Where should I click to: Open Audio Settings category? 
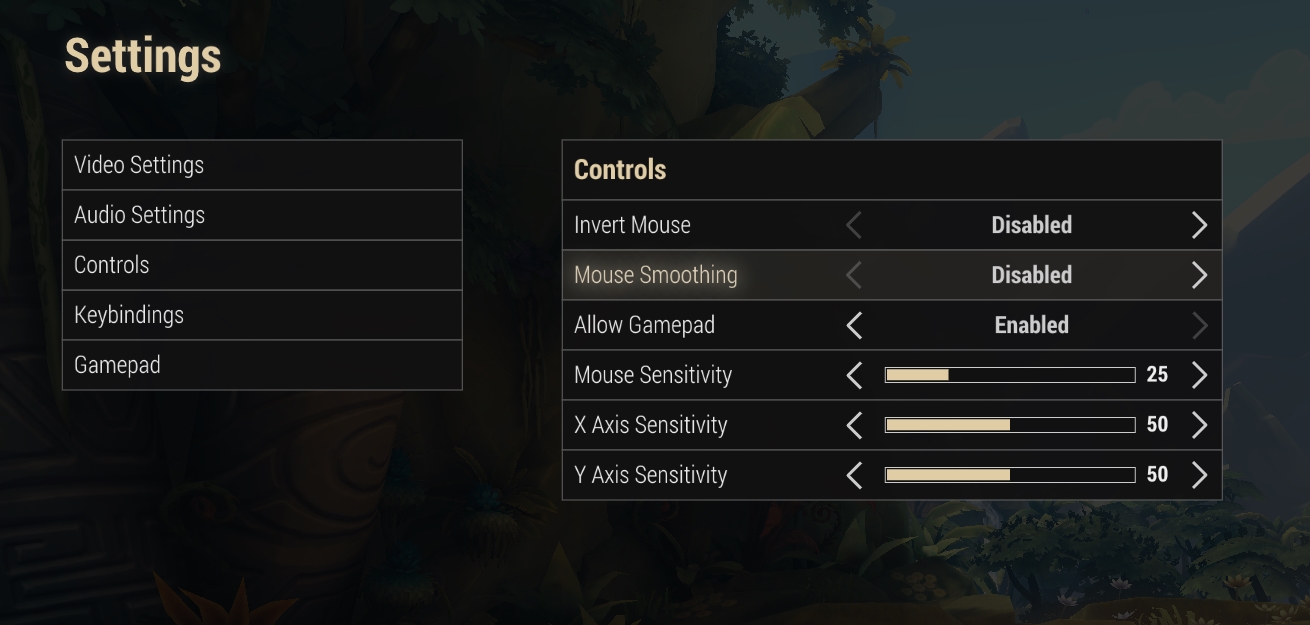pos(262,215)
